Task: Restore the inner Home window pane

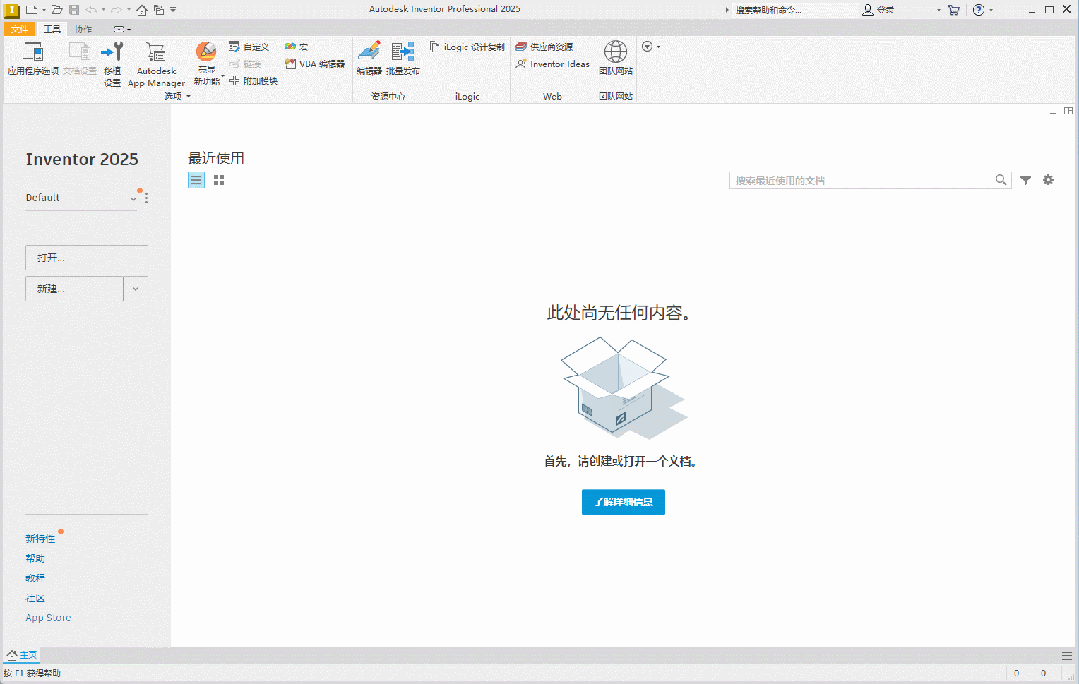Action: 1068,111
